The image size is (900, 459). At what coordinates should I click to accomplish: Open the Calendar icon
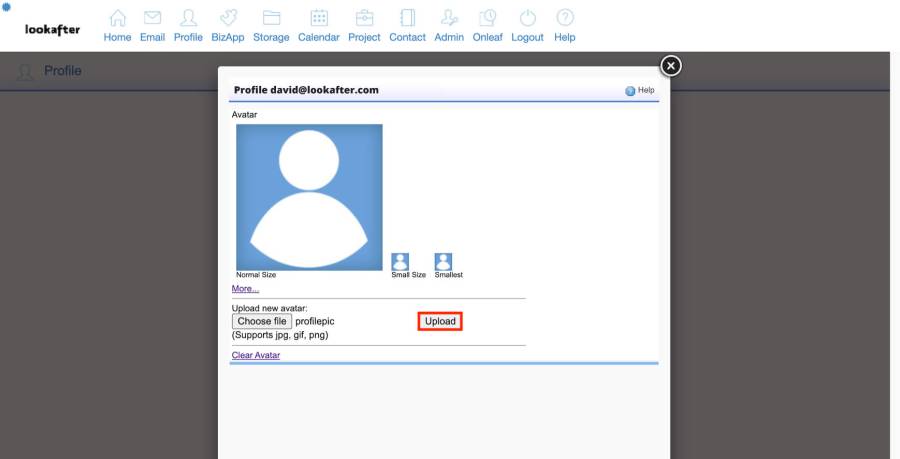pyautogui.click(x=318, y=19)
